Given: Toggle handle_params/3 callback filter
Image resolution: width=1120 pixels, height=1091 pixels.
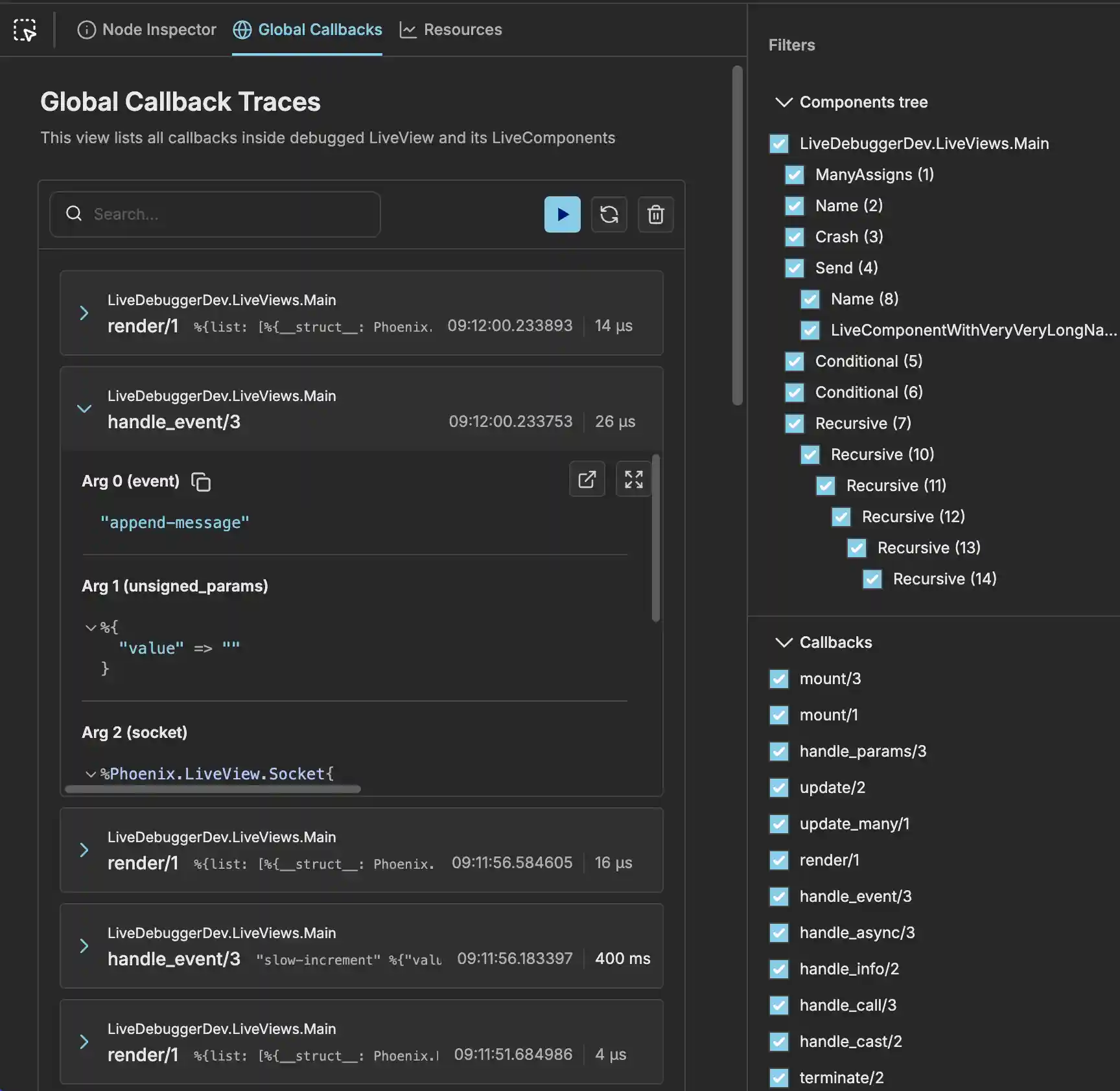Looking at the screenshot, I should point(779,752).
